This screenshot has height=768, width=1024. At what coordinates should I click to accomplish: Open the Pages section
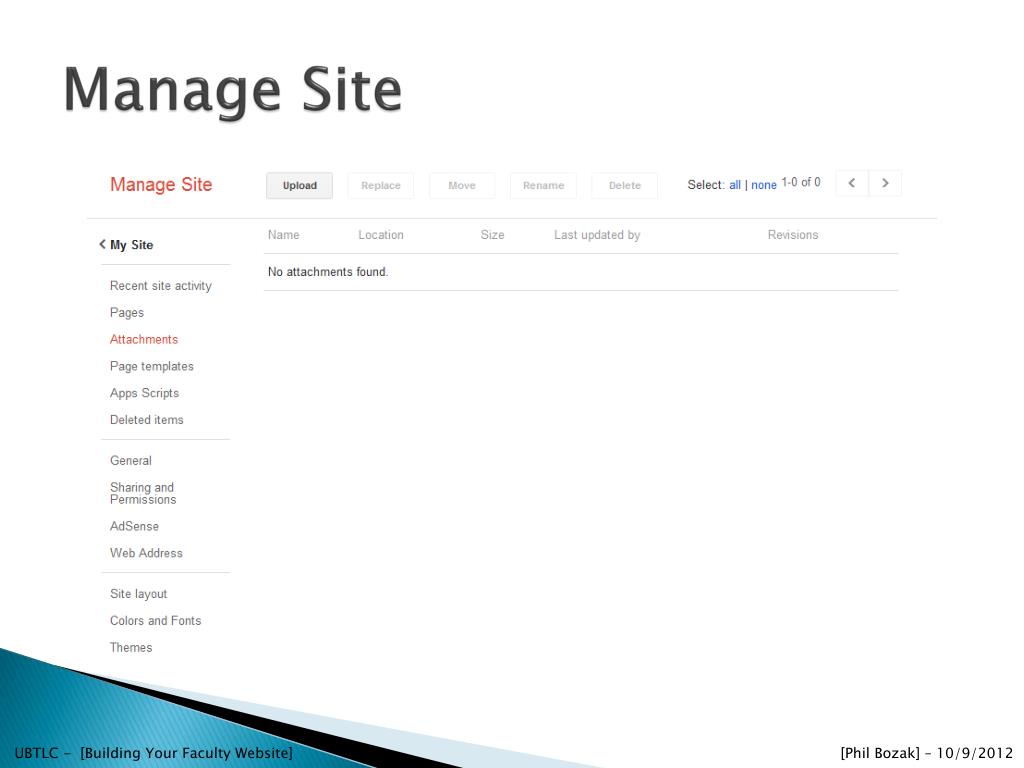[127, 313]
